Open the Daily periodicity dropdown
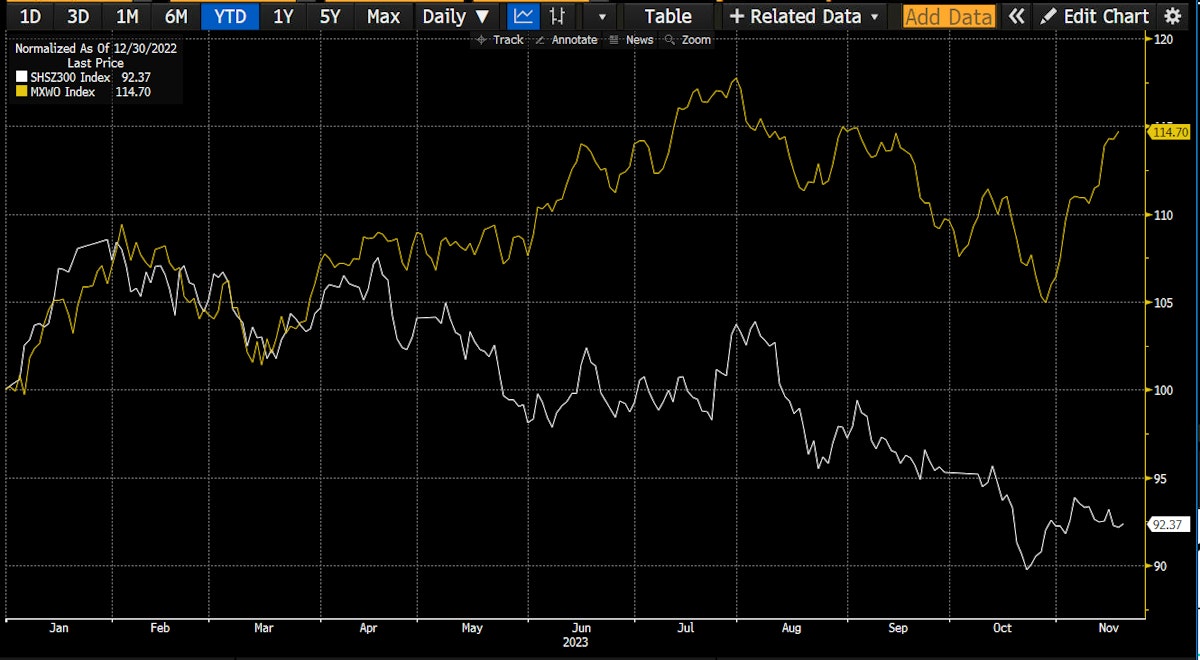The image size is (1200, 660). coord(456,16)
